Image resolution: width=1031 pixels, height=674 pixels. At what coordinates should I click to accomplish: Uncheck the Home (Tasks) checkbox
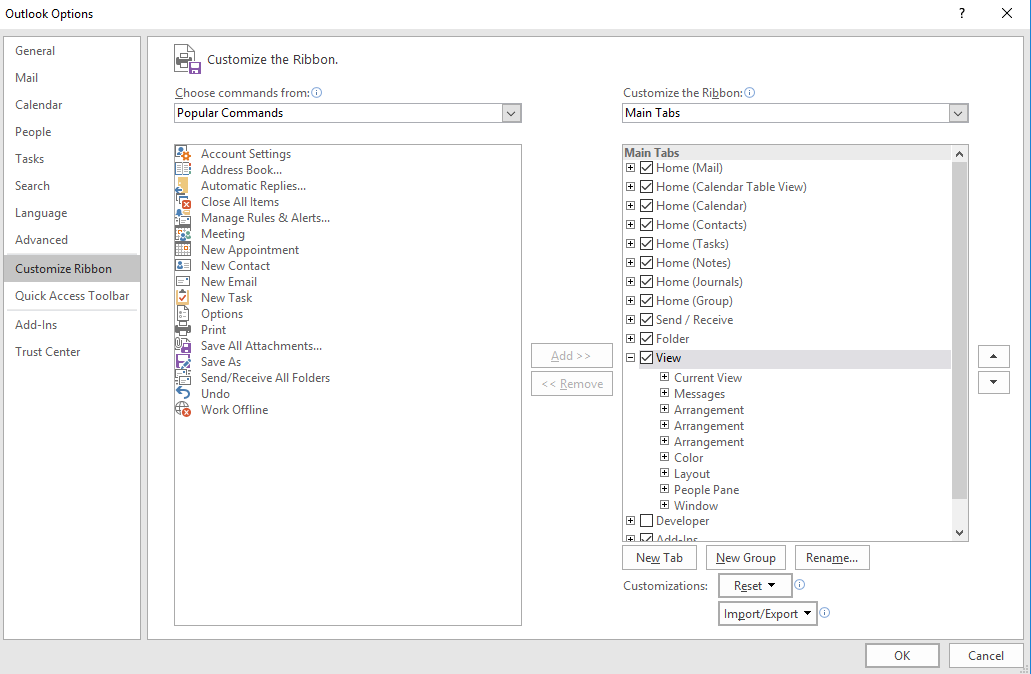[x=646, y=244]
